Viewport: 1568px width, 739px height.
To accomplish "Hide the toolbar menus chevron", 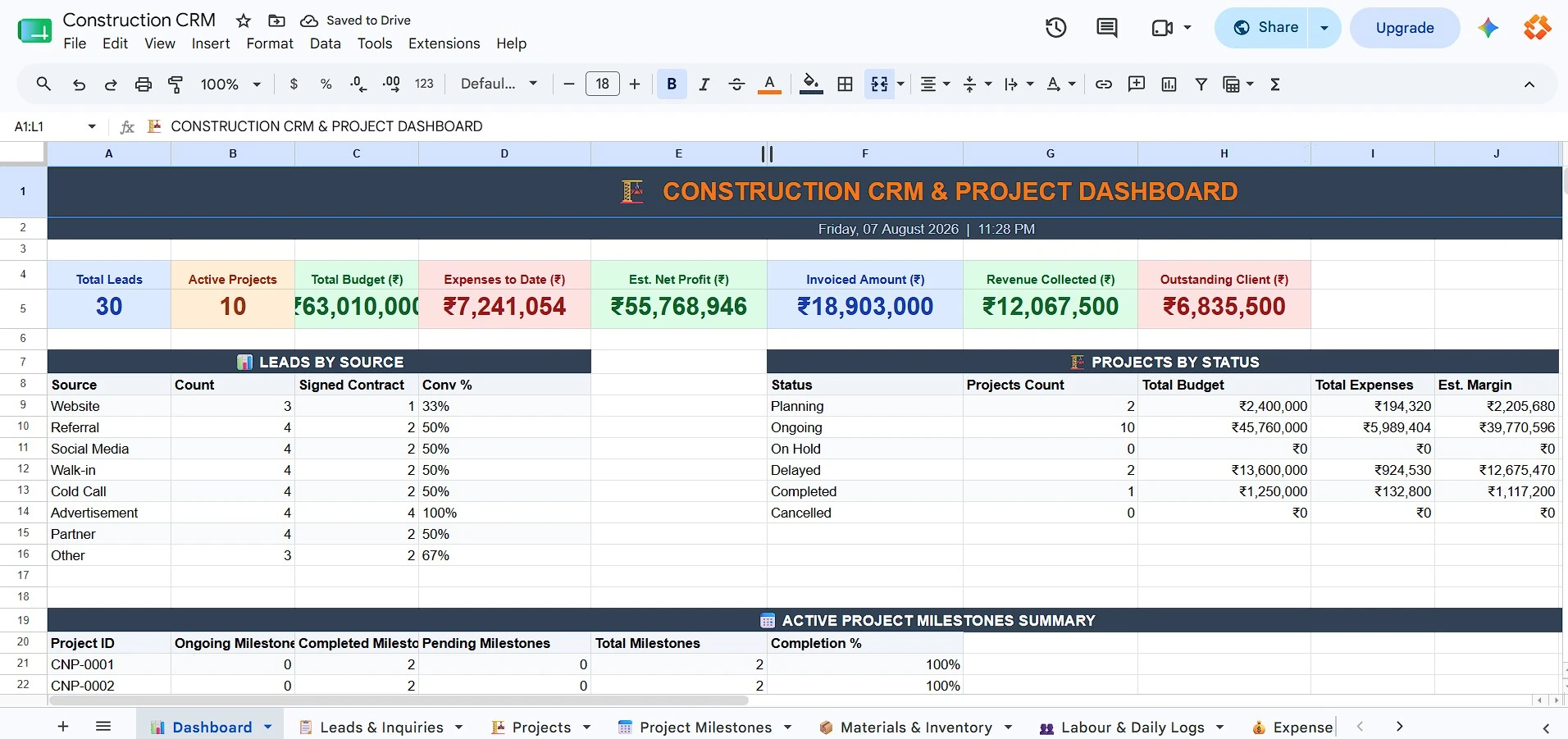I will coord(1529,84).
